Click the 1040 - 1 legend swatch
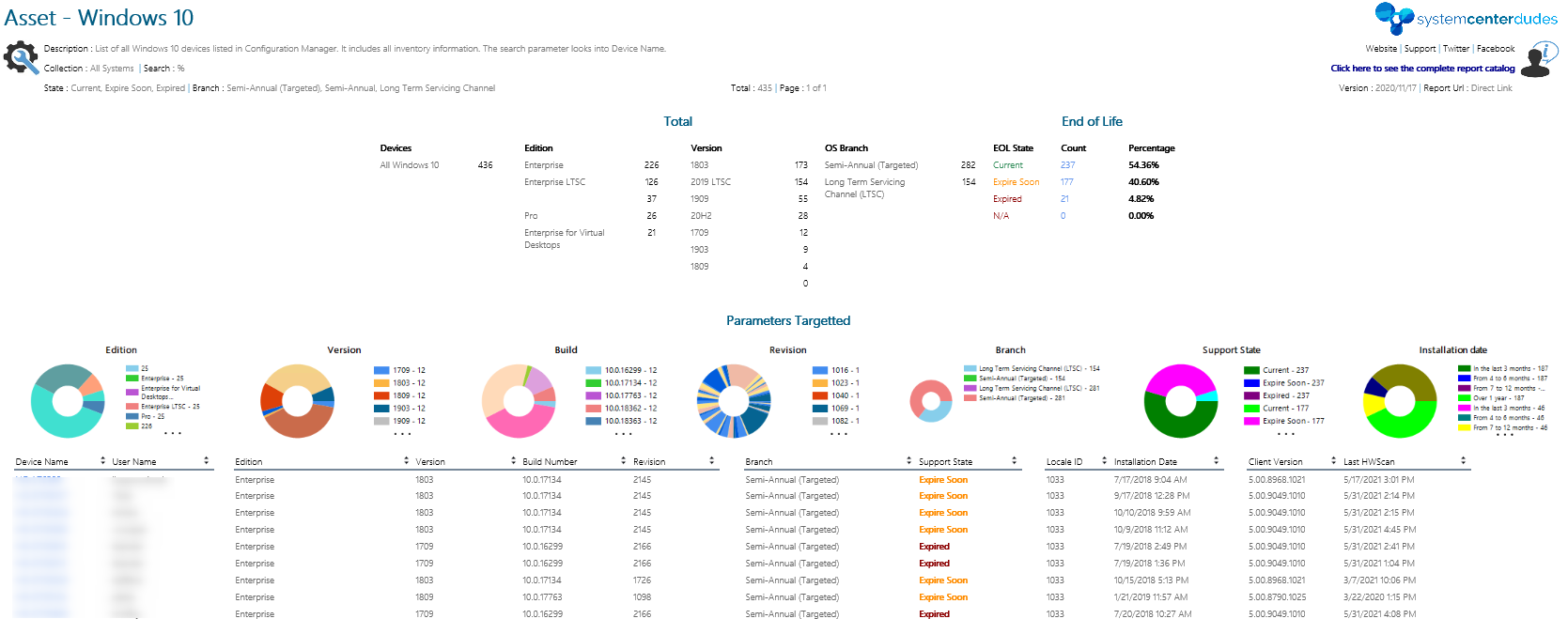 click(x=820, y=395)
